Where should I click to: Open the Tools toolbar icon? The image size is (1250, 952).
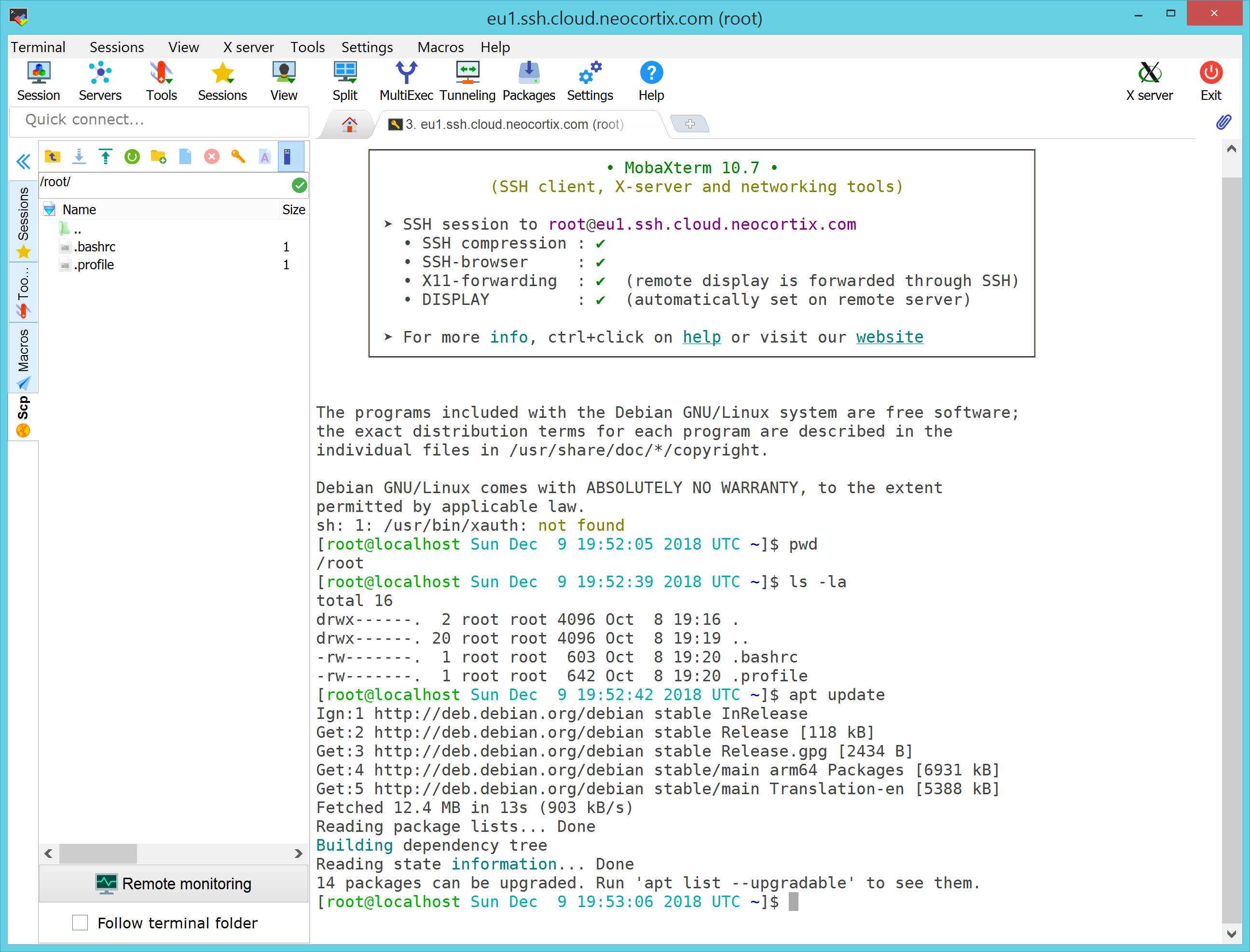pyautogui.click(x=162, y=81)
